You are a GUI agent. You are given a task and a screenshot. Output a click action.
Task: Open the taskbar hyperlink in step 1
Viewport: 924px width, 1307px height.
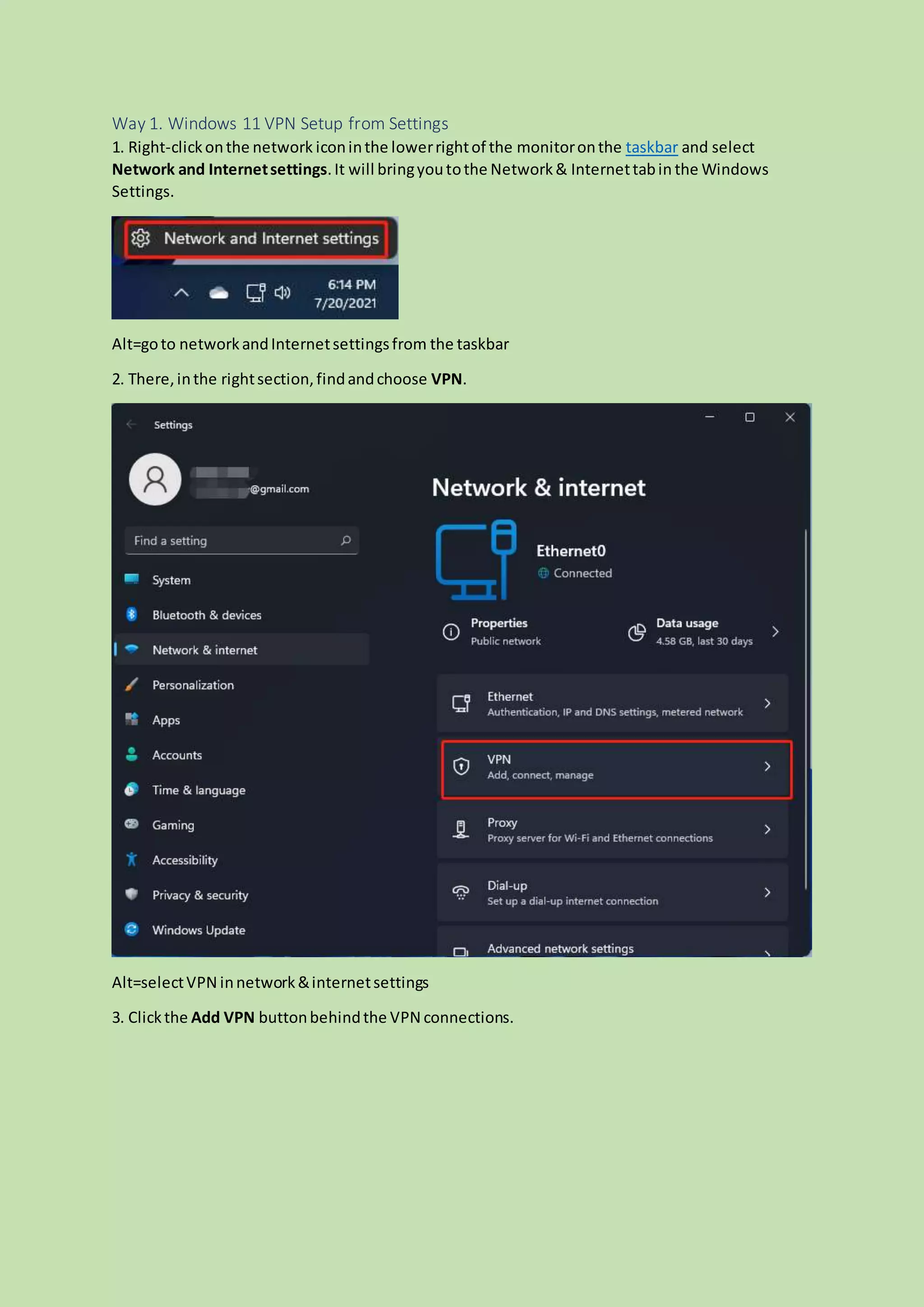(x=651, y=148)
